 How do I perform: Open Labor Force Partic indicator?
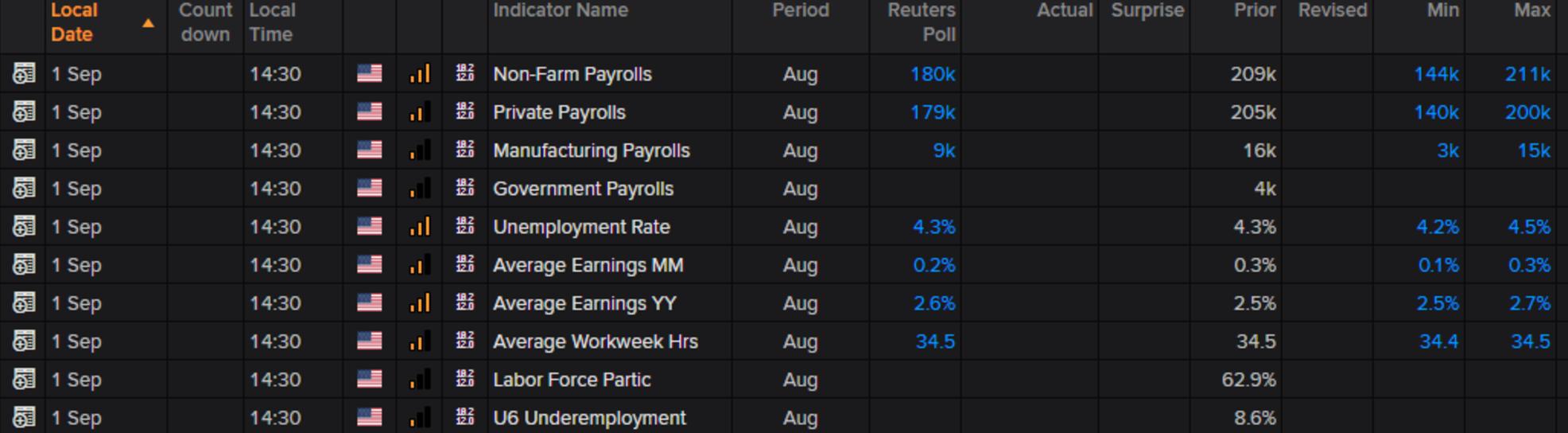(572, 380)
